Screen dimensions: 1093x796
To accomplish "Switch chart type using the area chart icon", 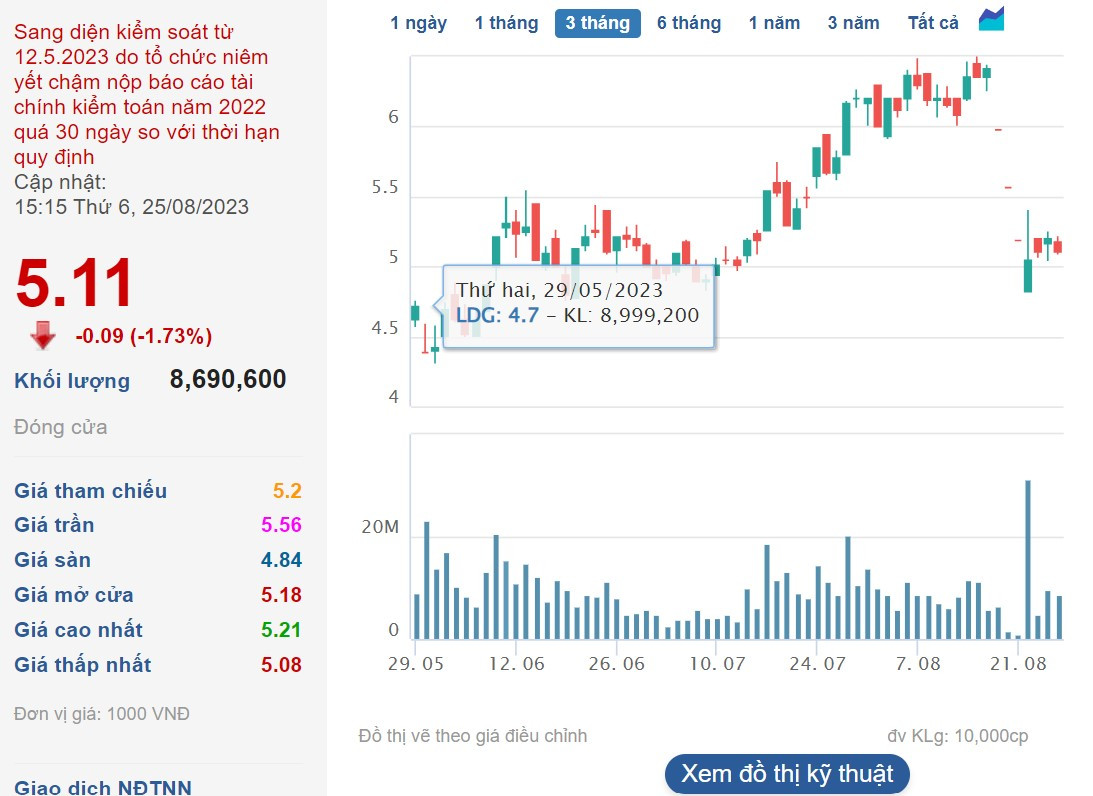I will coord(991,20).
